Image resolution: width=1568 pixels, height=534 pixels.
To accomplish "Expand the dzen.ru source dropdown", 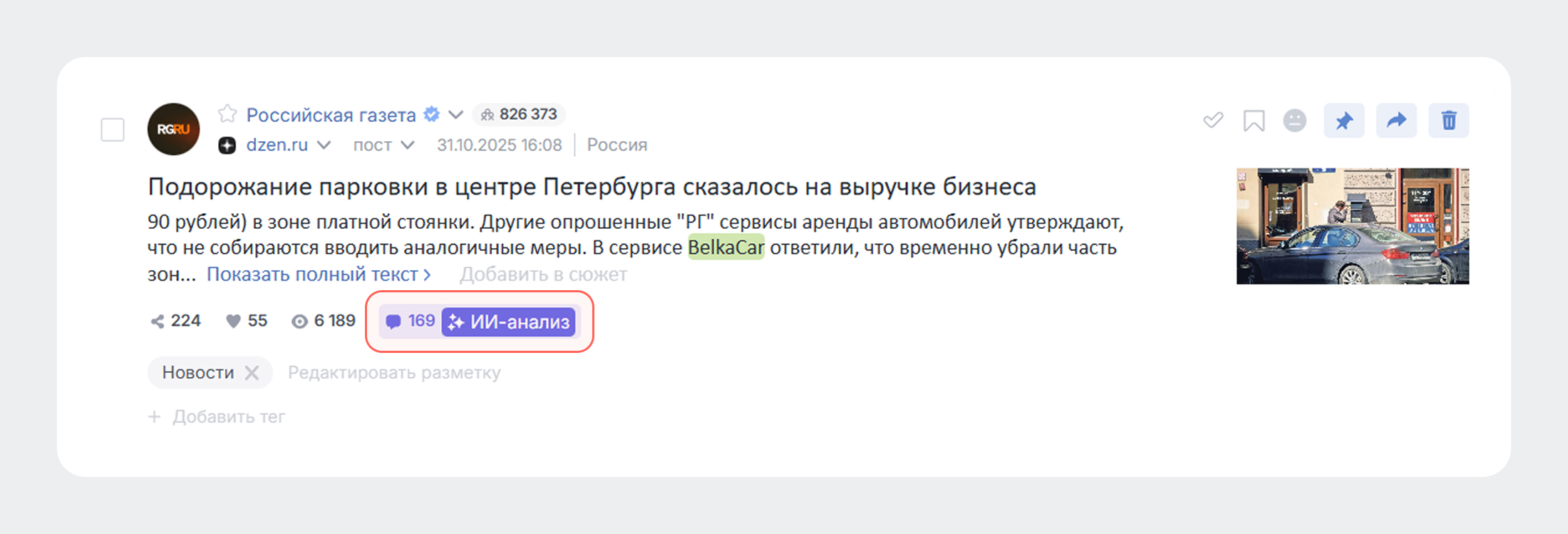I will (324, 145).
